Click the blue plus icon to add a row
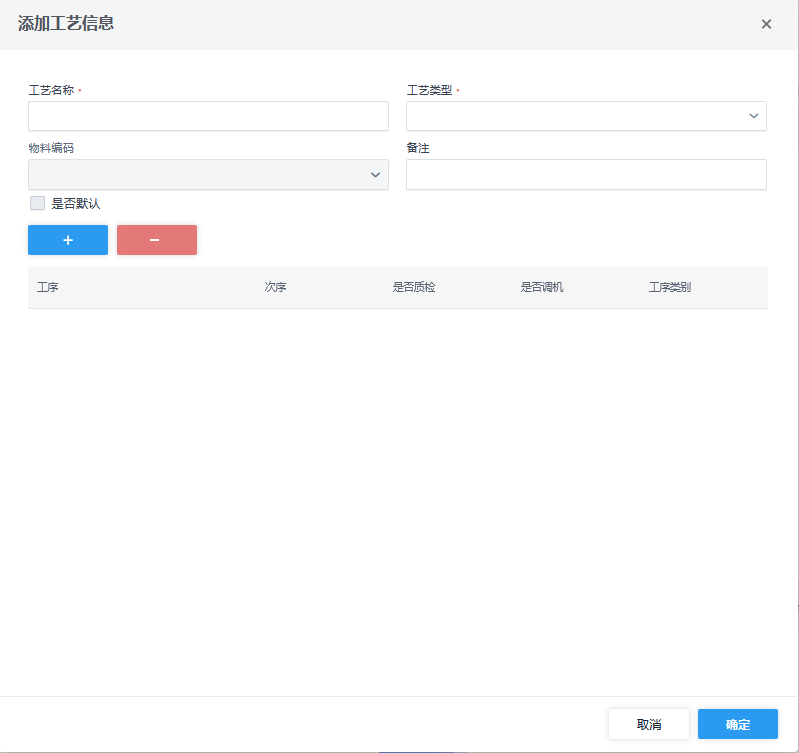799x753 pixels. pyautogui.click(x=68, y=240)
